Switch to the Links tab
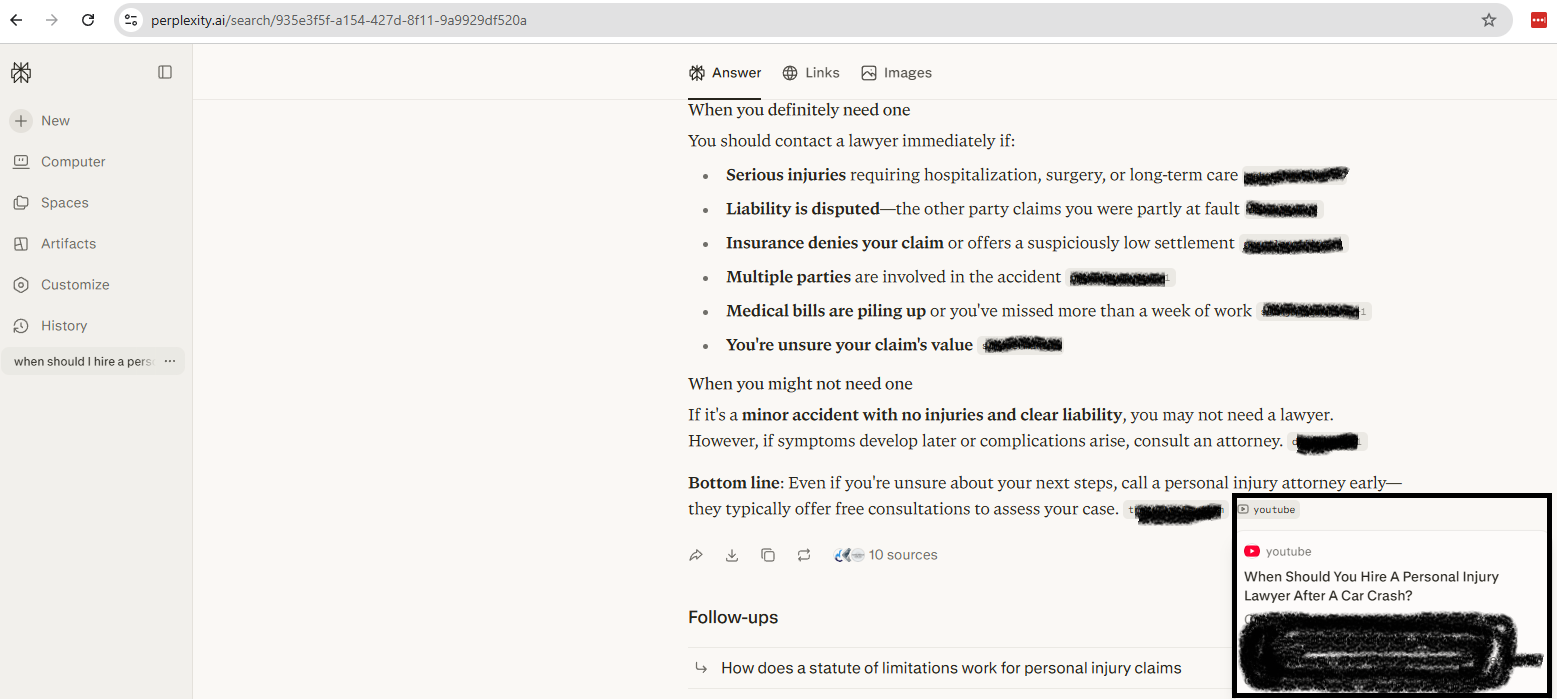The width and height of the screenshot is (1557, 699). [811, 73]
